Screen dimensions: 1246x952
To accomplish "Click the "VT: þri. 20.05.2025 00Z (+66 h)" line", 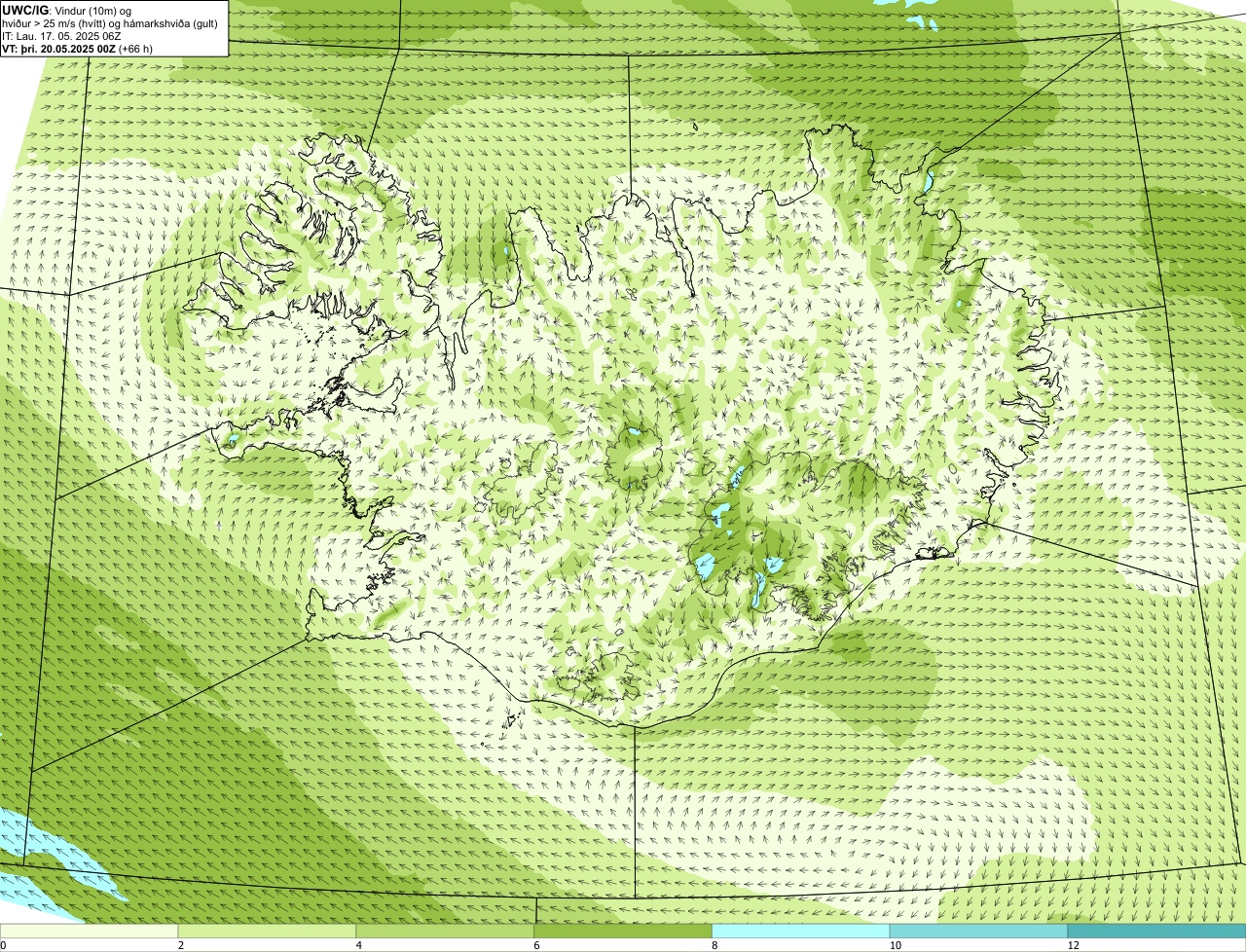I will point(78,49).
